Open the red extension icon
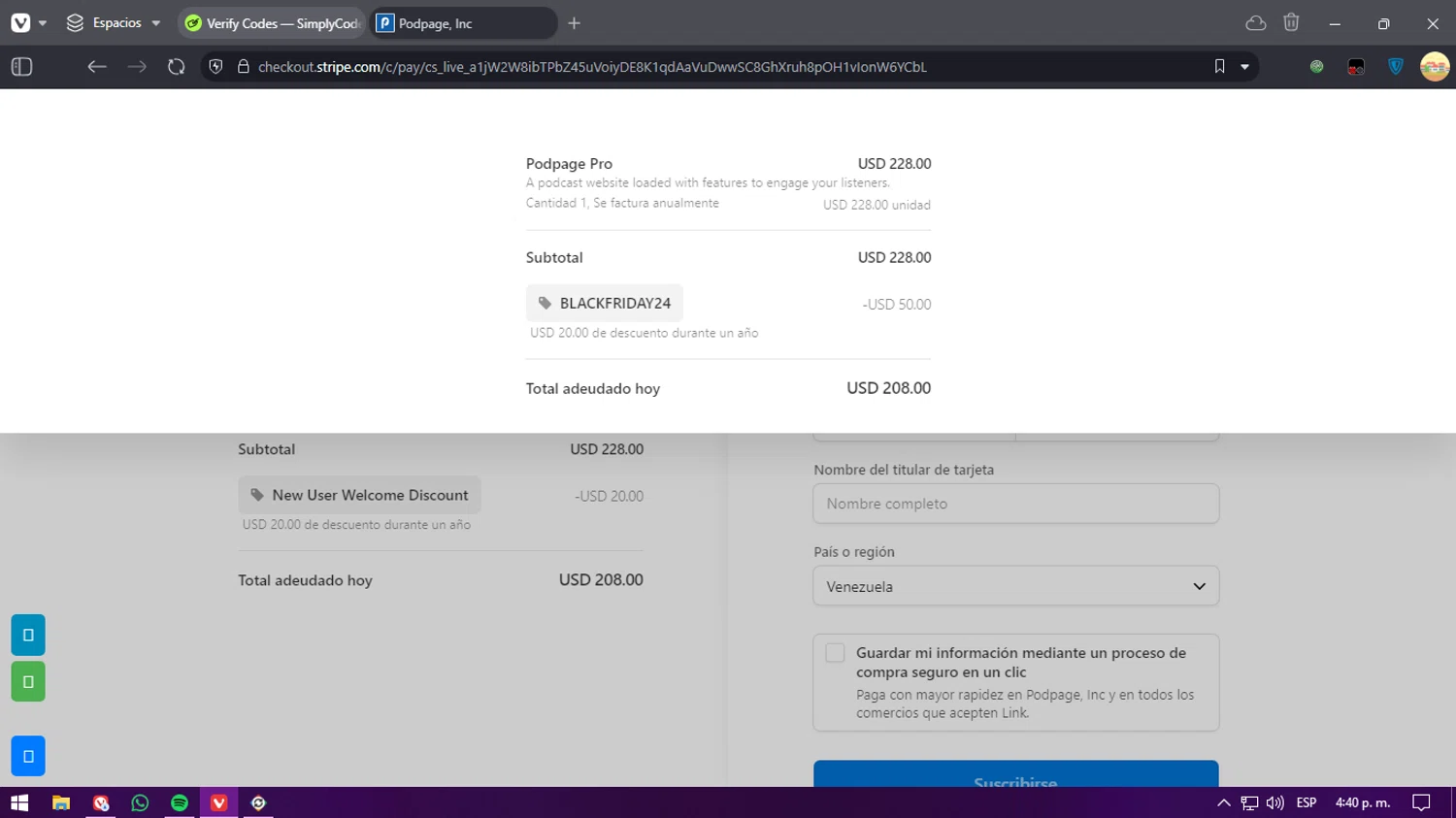Screen dimensions: 1456x818 (x=1356, y=67)
